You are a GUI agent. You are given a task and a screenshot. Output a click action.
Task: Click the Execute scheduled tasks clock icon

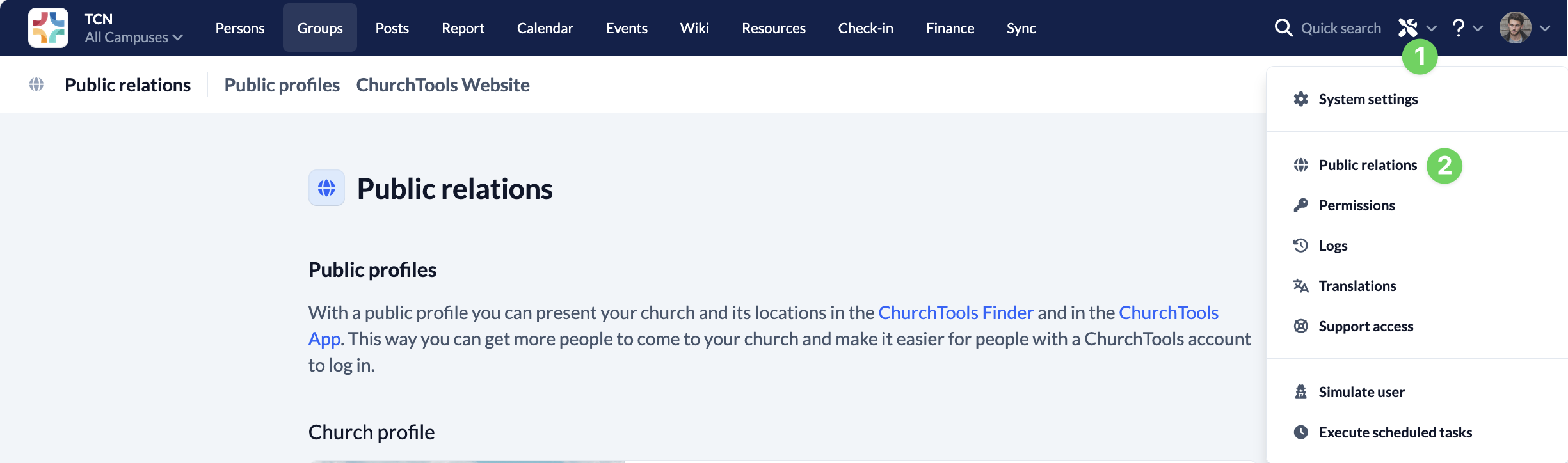[1301, 432]
